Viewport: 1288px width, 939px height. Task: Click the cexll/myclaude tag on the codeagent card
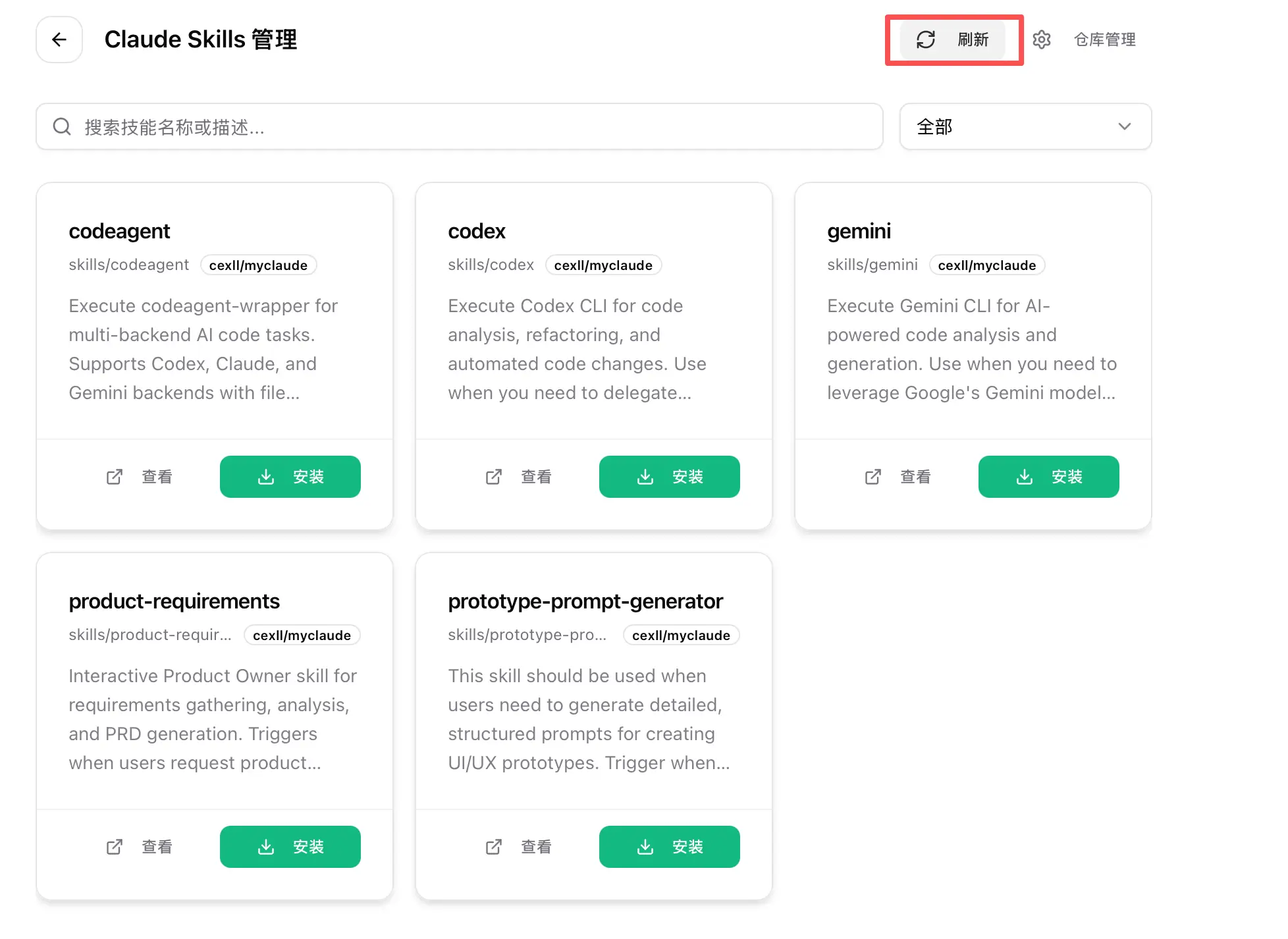(258, 265)
